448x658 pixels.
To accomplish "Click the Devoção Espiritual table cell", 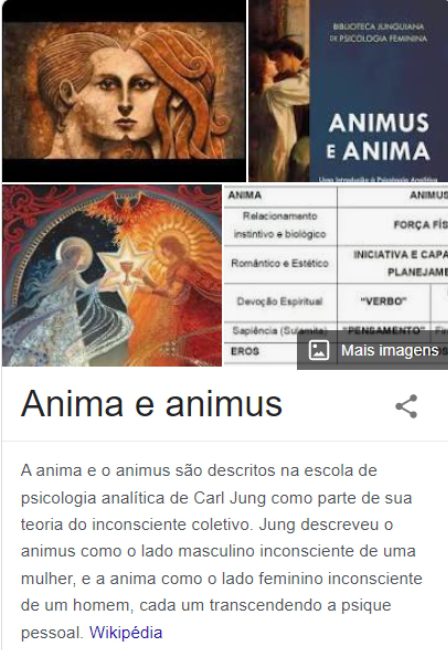I will [x=280, y=301].
